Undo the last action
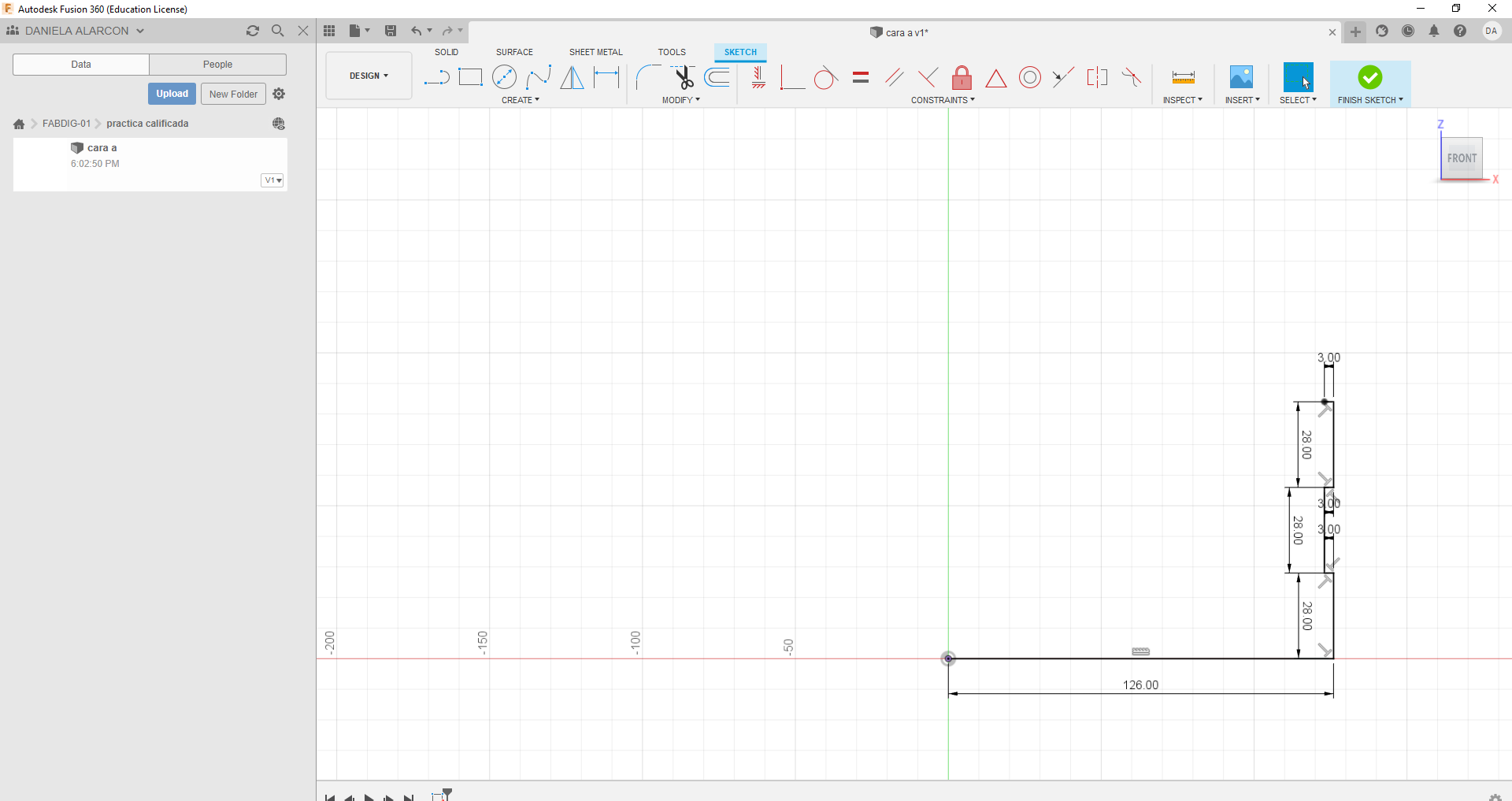 click(416, 31)
